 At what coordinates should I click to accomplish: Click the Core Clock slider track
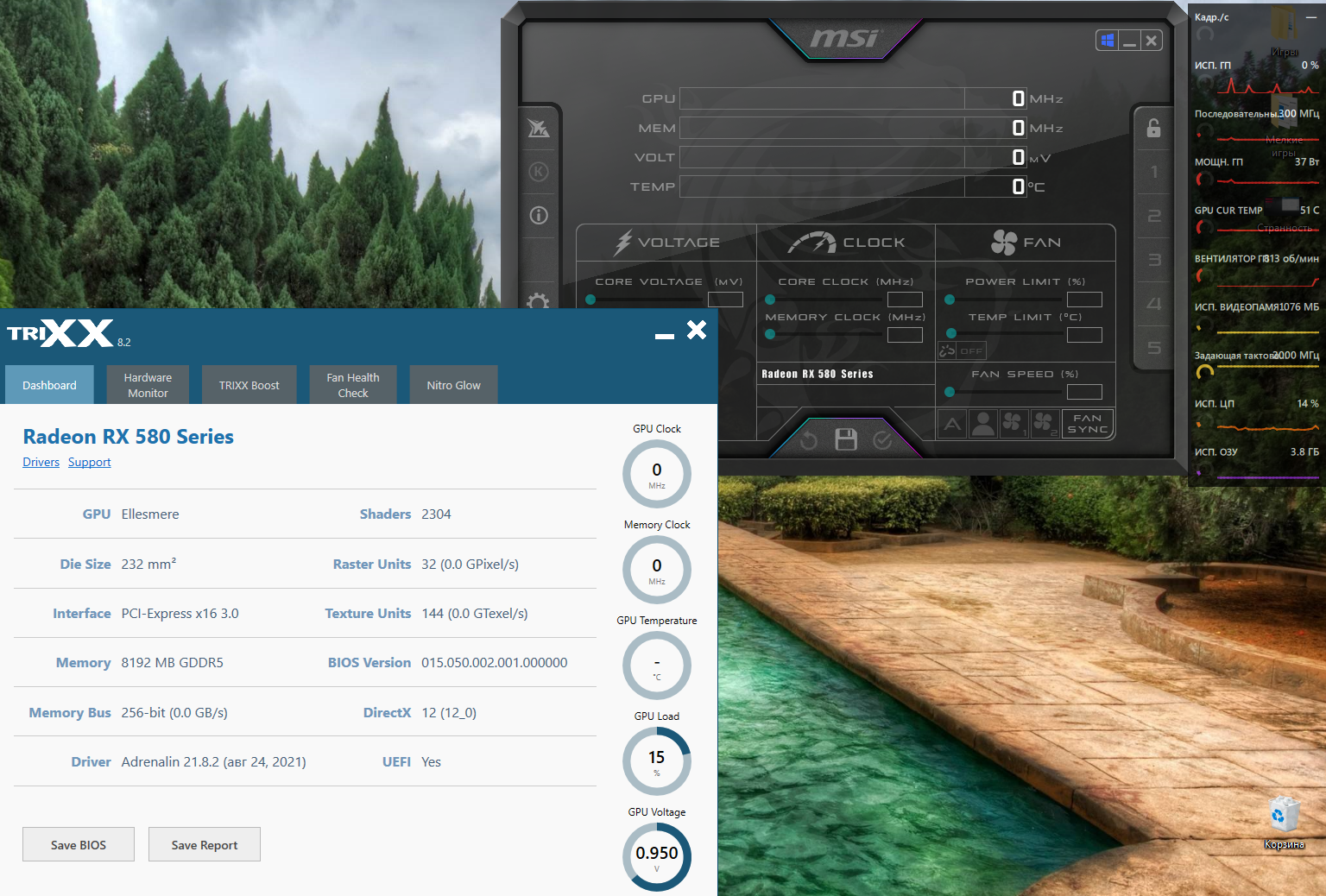point(824,300)
